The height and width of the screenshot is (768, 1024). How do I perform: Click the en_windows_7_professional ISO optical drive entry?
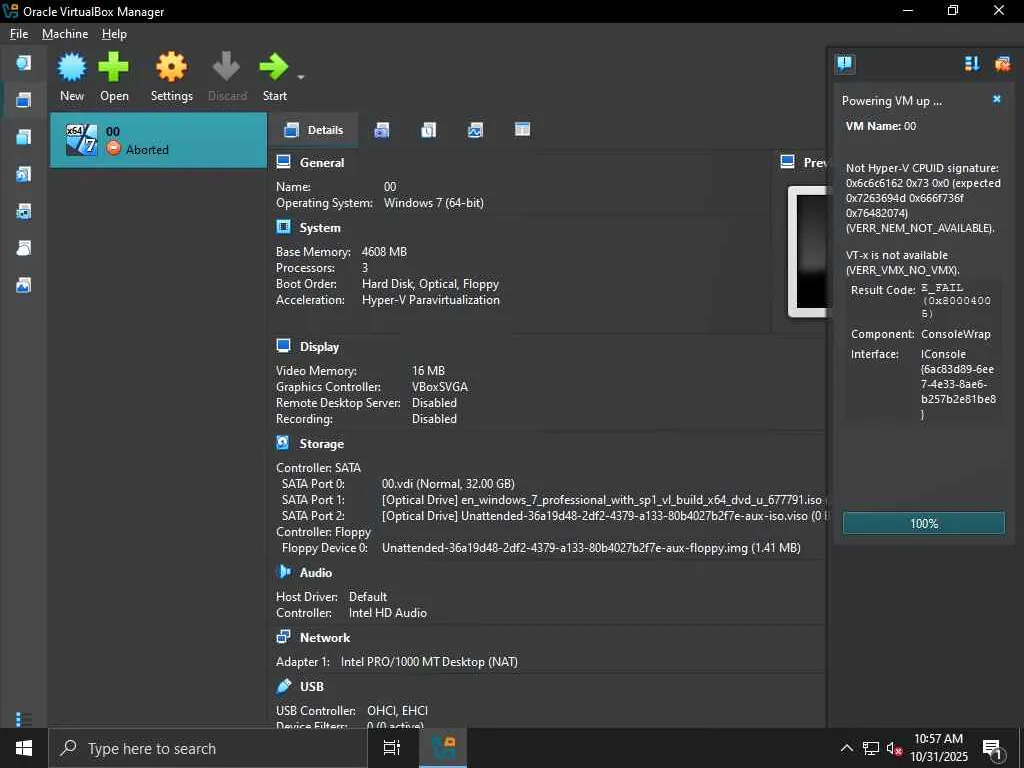coord(602,500)
